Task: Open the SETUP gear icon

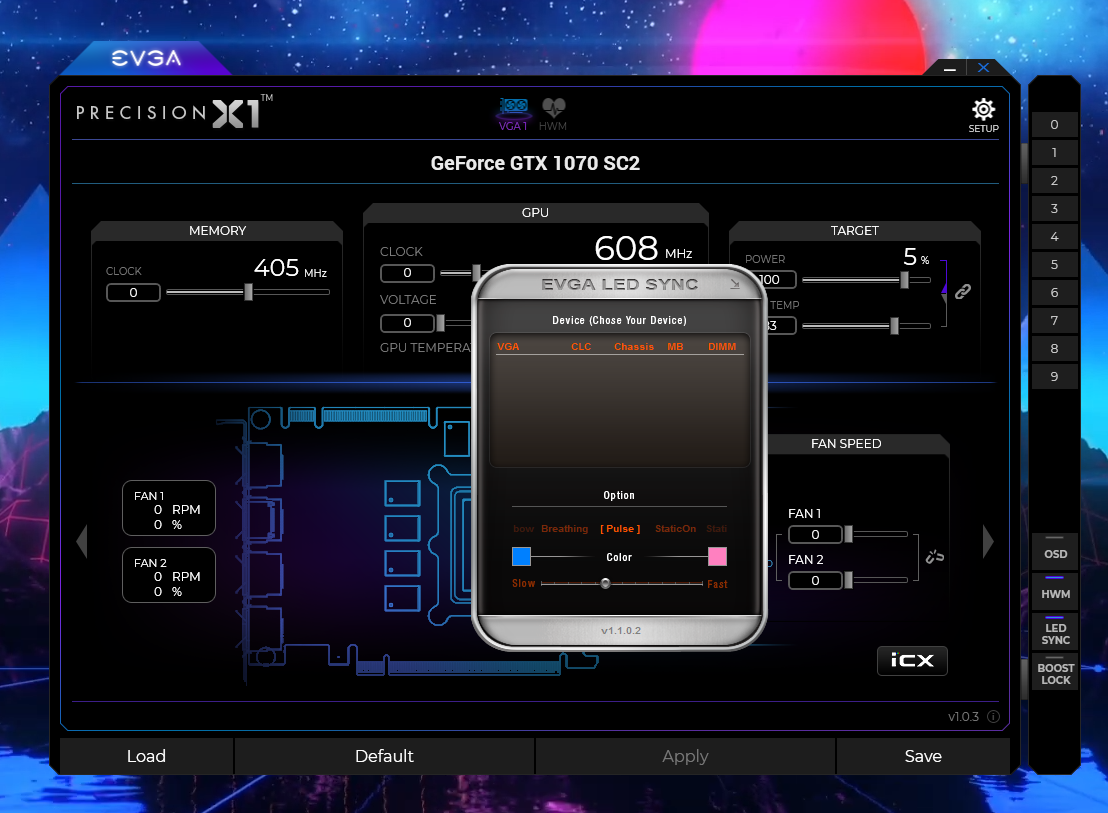Action: point(983,116)
